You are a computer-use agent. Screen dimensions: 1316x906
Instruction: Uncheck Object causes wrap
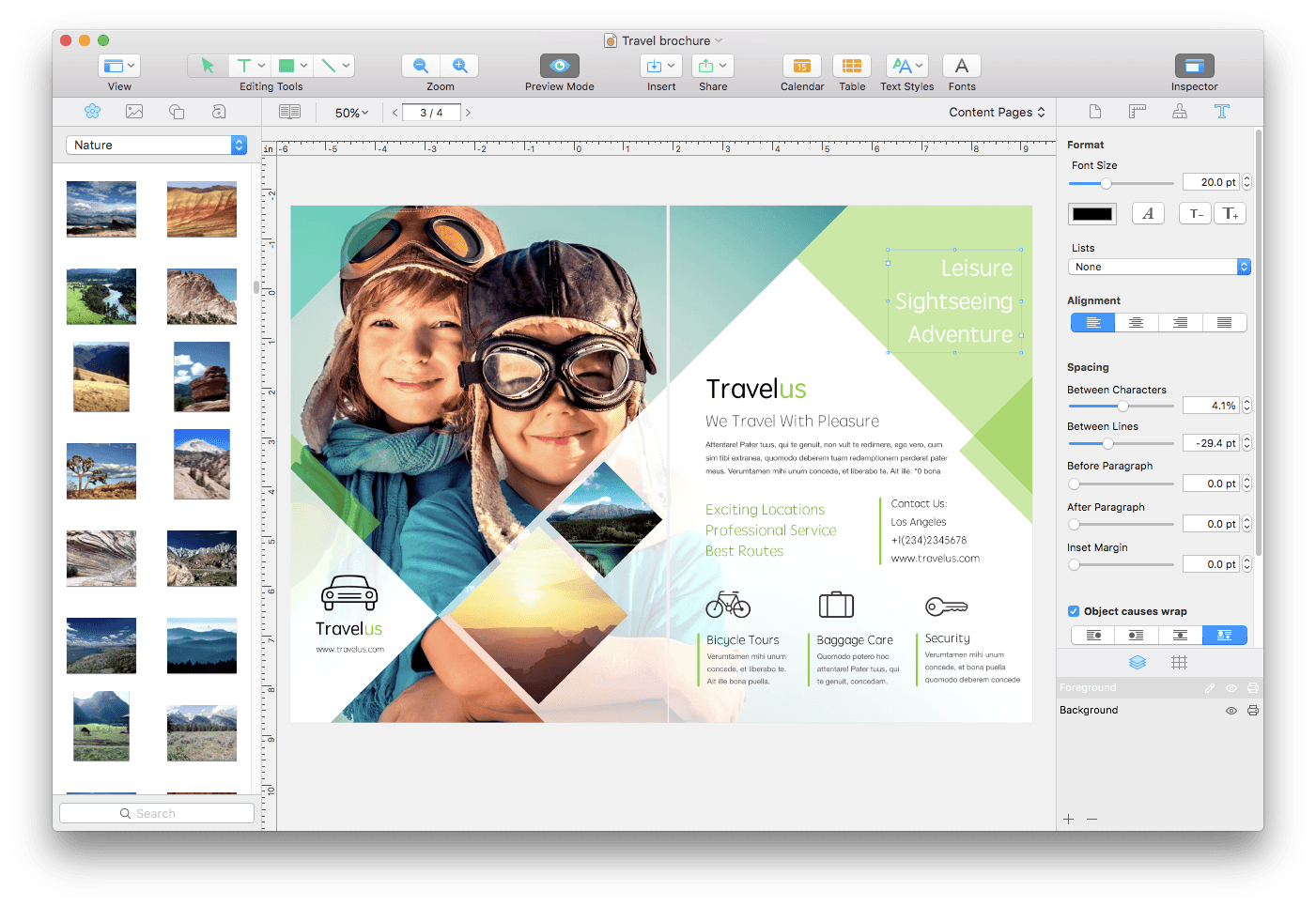click(1073, 611)
